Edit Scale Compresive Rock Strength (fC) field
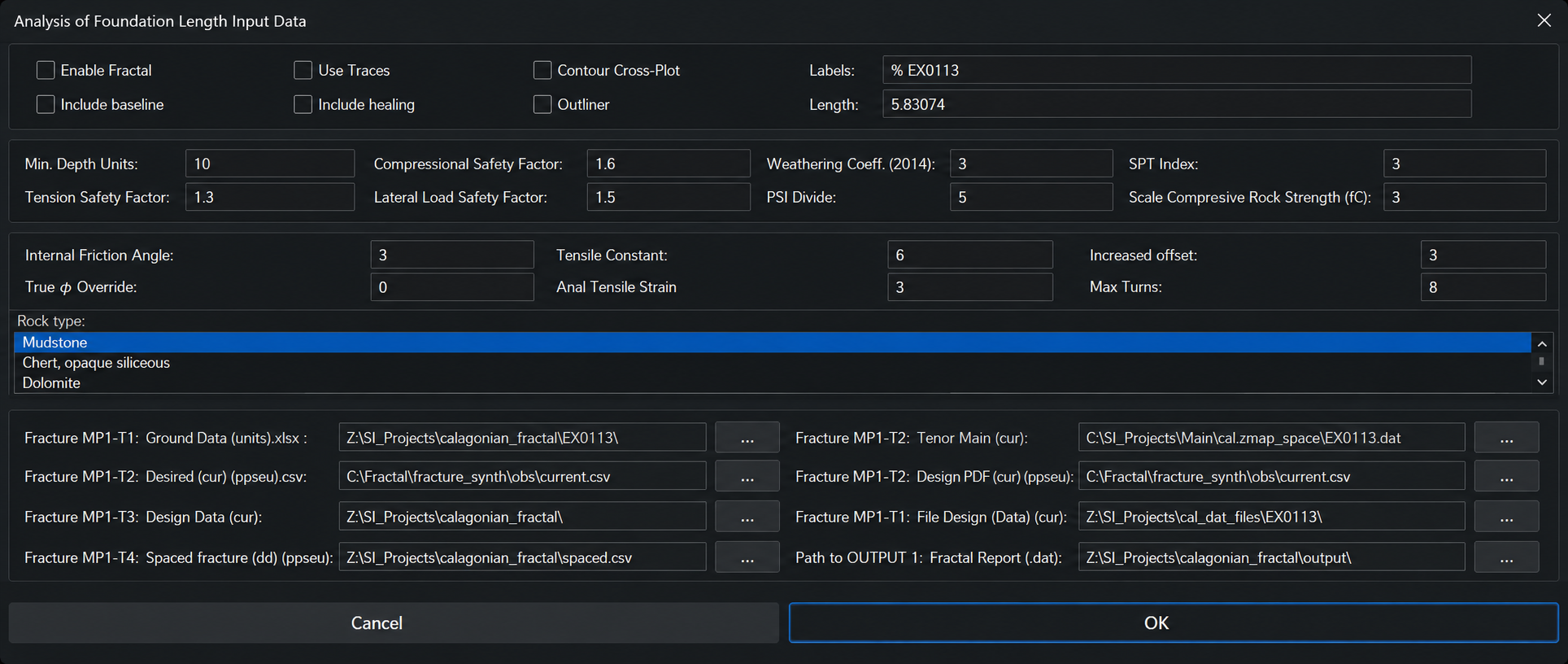This screenshot has width=1568, height=664. pyautogui.click(x=1465, y=197)
